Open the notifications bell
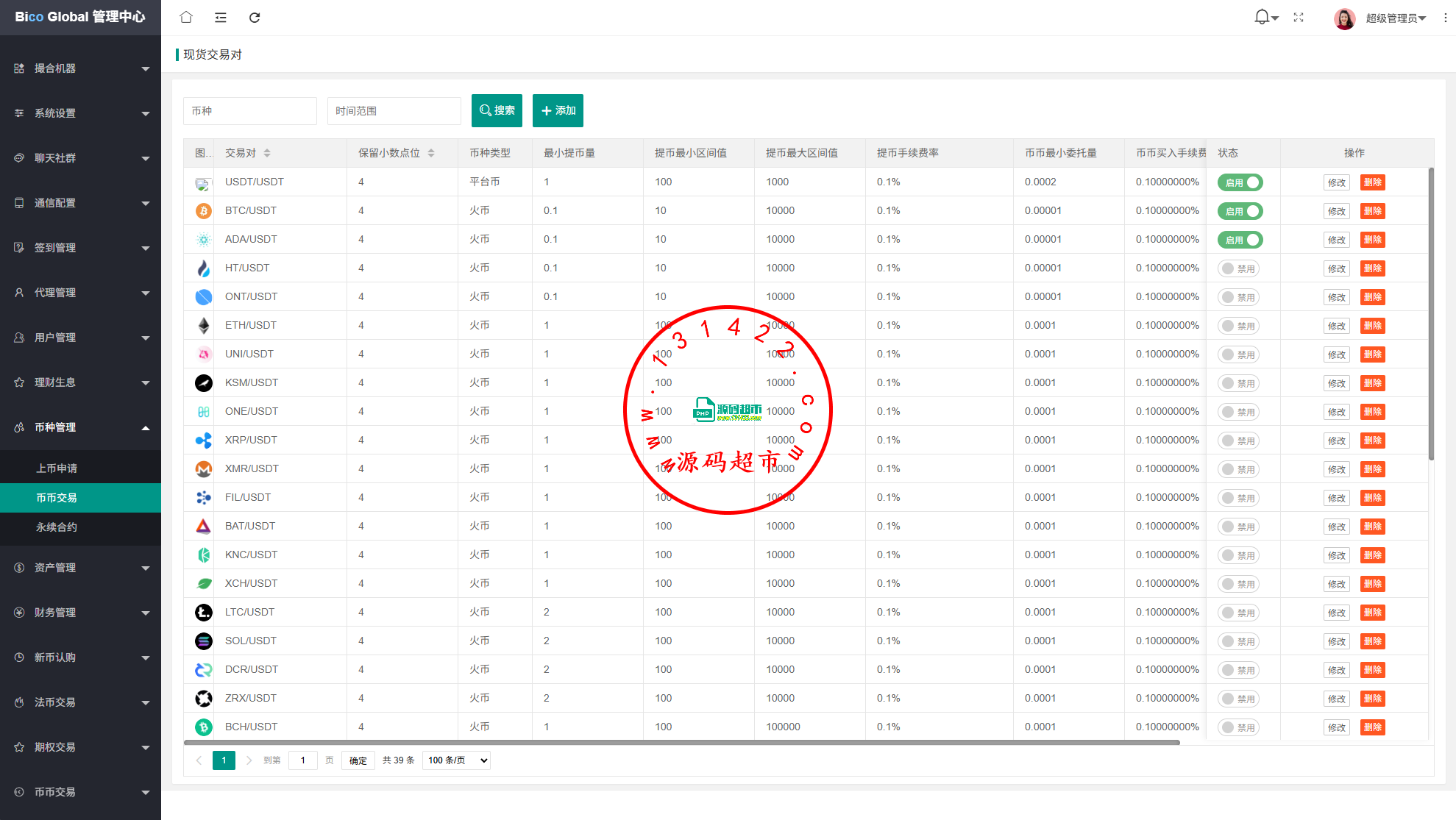 tap(1263, 17)
